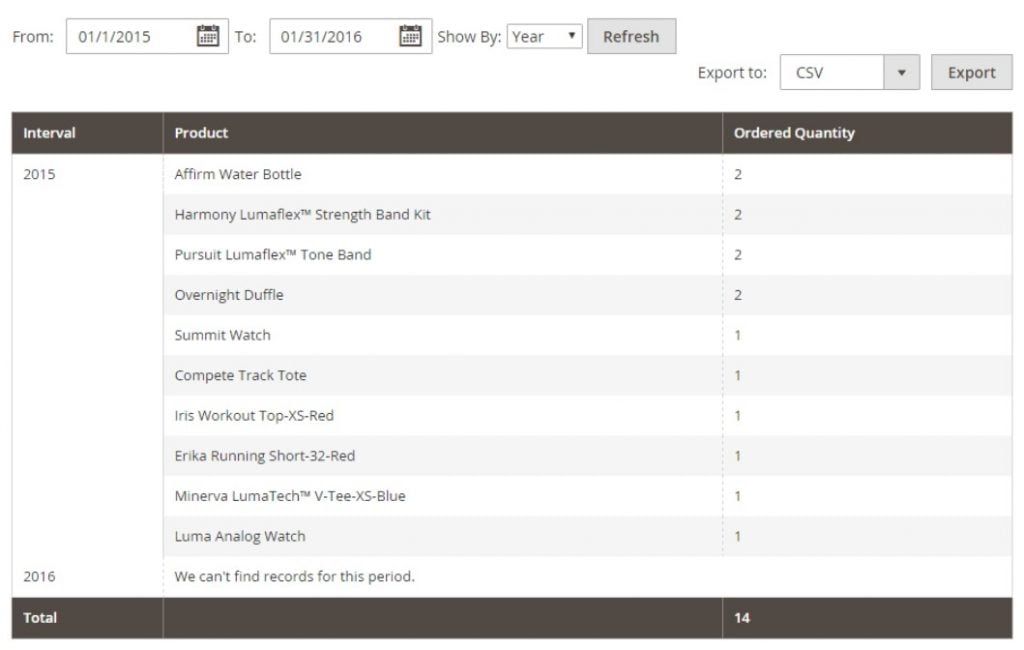Viewport: 1024px width, 650px height.
Task: Sort by the Interval column header
Action: click(49, 133)
